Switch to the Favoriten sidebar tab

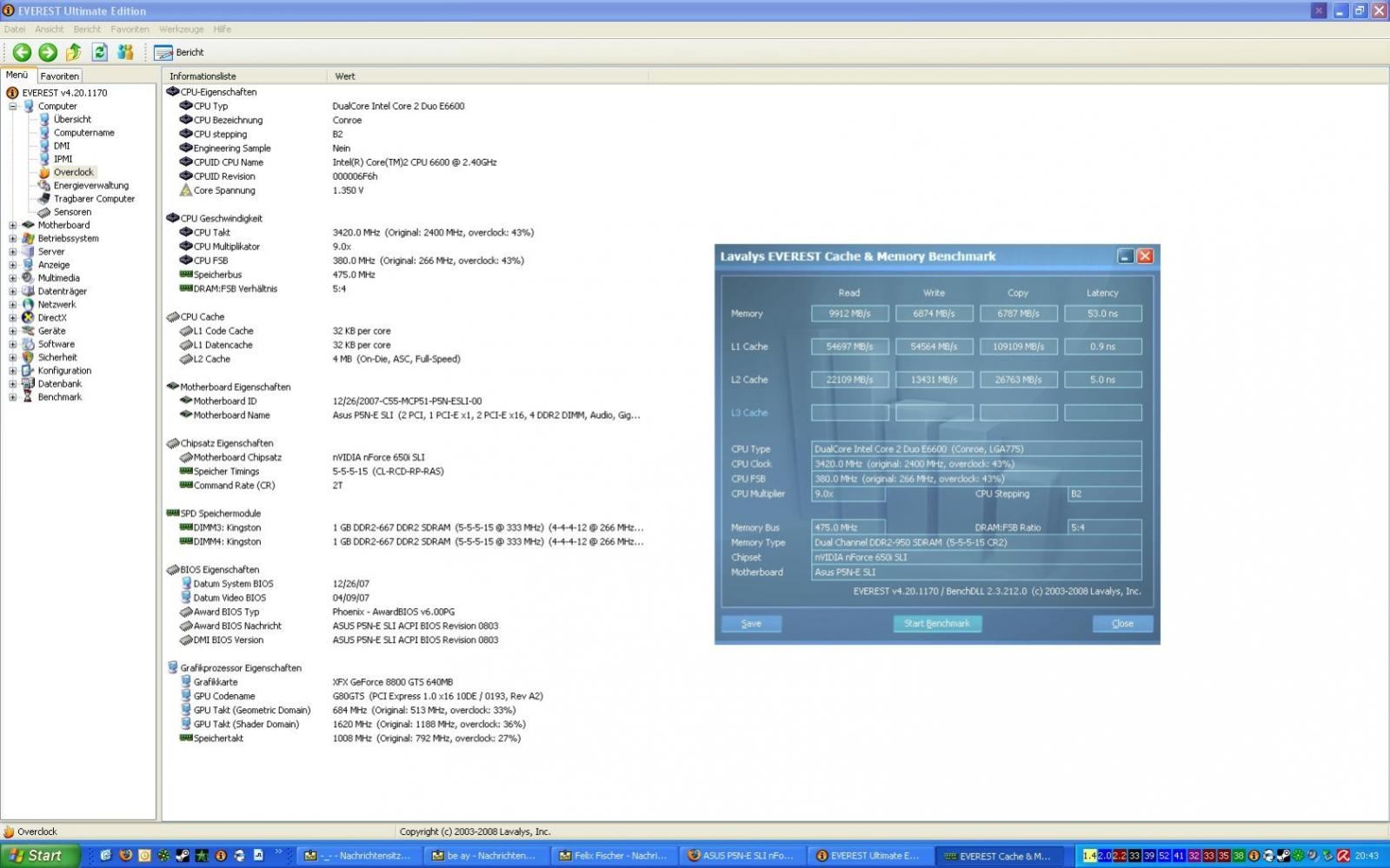[60, 76]
